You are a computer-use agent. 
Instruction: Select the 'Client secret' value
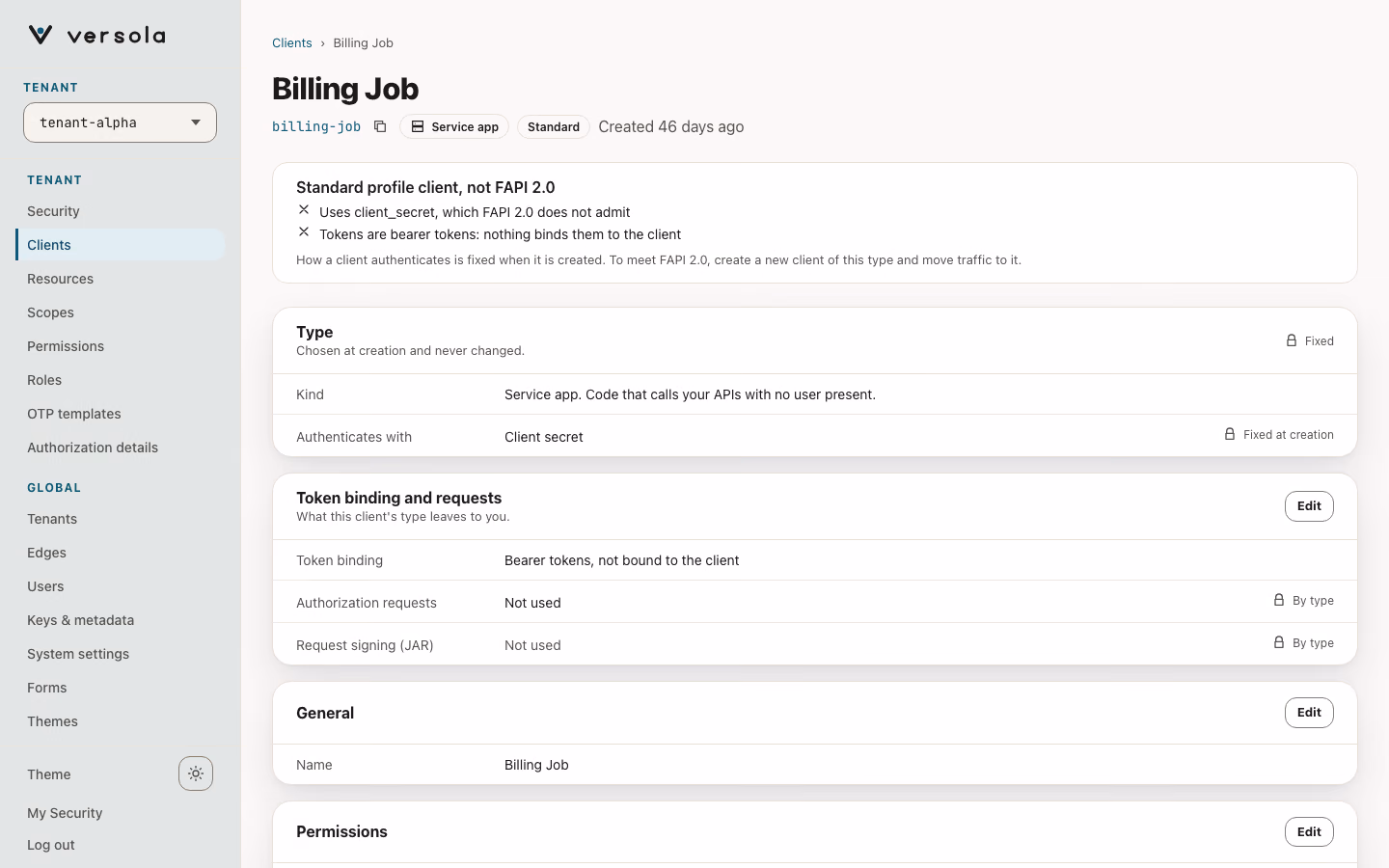point(544,437)
